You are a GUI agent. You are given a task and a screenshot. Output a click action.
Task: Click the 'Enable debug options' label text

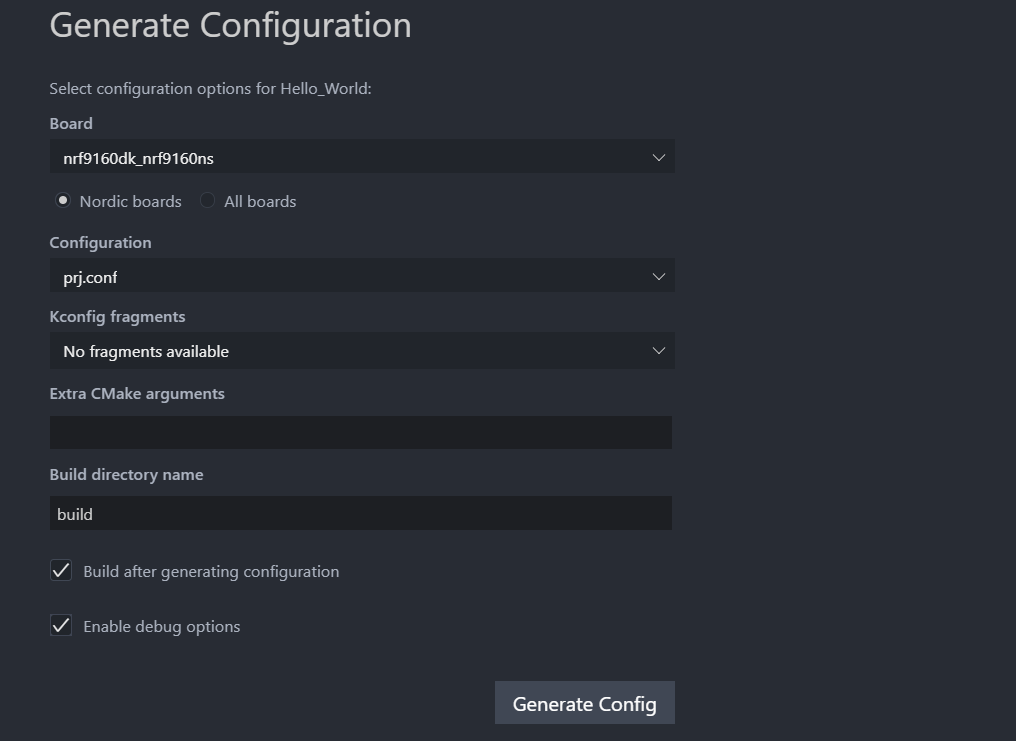tap(162, 627)
